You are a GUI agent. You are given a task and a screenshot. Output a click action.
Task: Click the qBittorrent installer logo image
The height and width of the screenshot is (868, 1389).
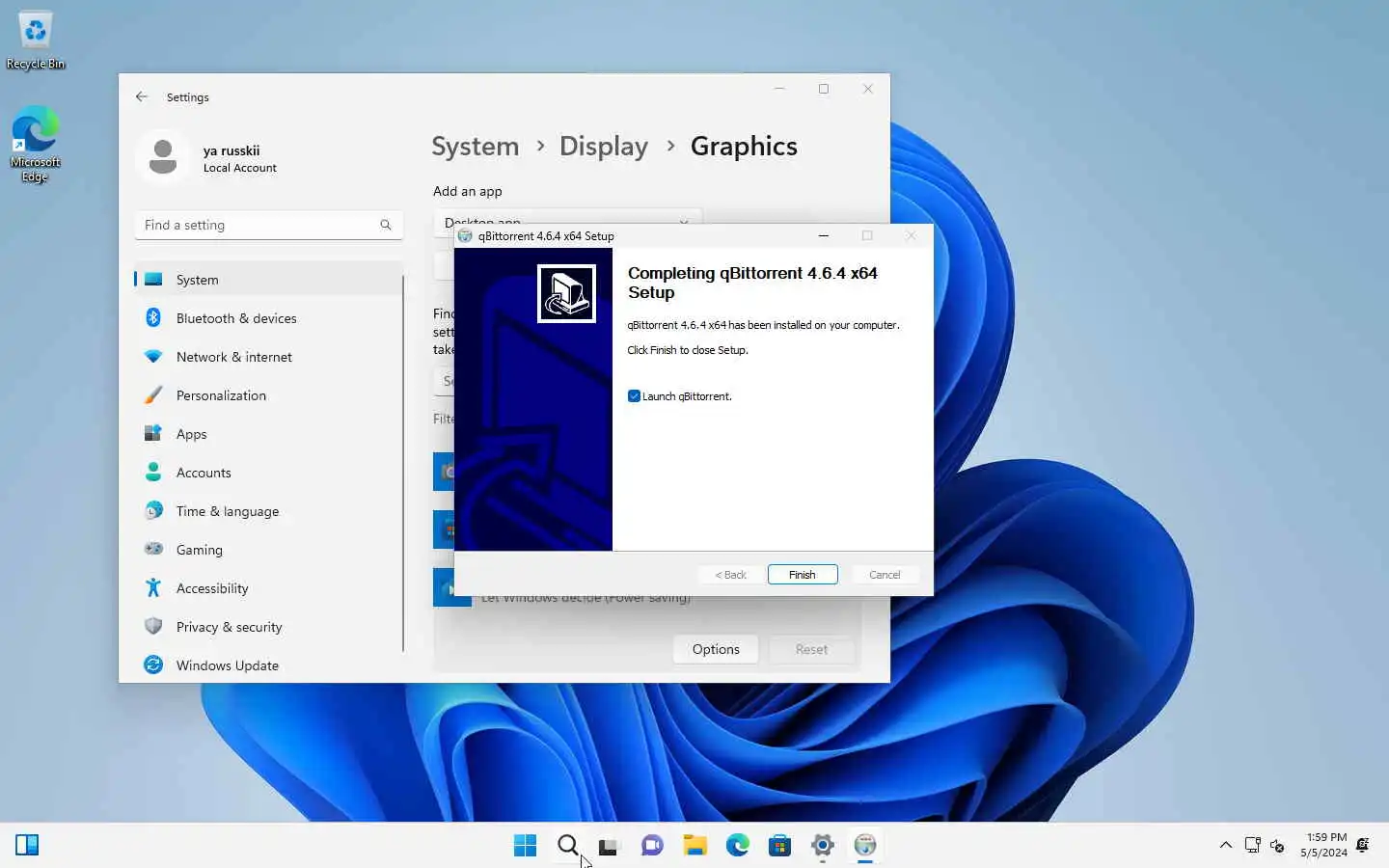(566, 293)
